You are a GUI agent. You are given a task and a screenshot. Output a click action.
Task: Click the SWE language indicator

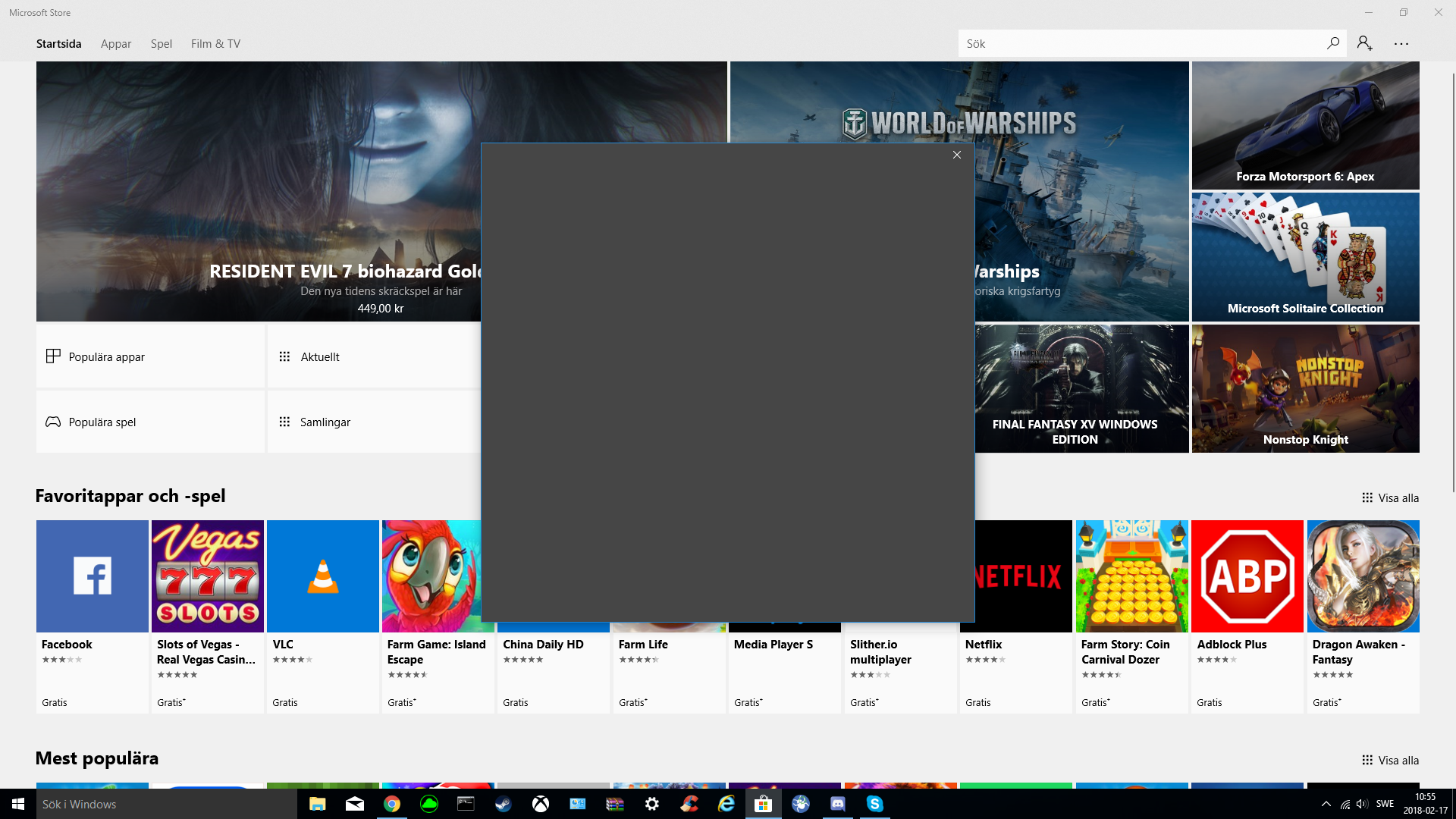[x=1385, y=804]
